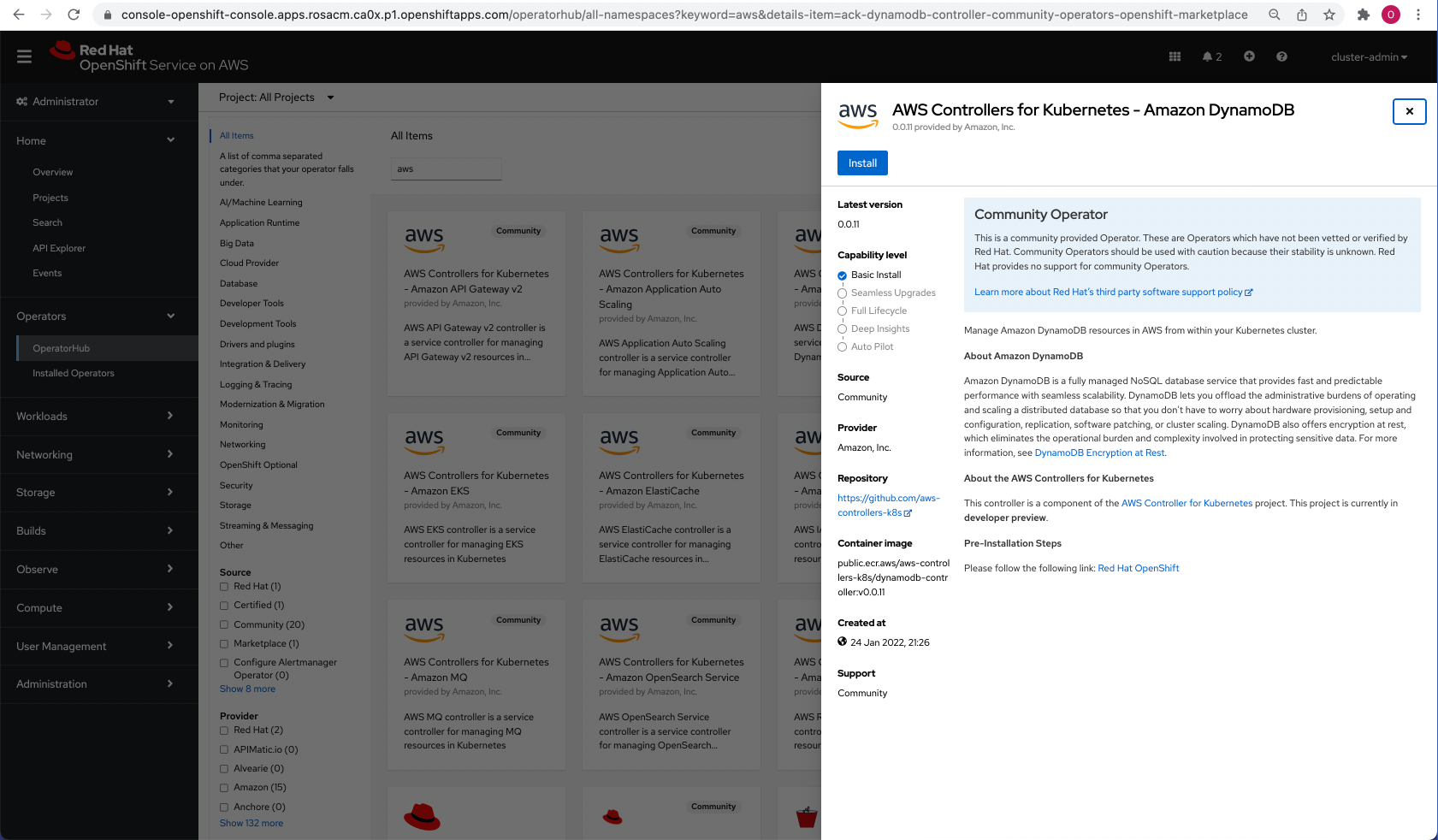Expand the Observe navigation section
This screenshot has width=1438, height=840.
98,570
